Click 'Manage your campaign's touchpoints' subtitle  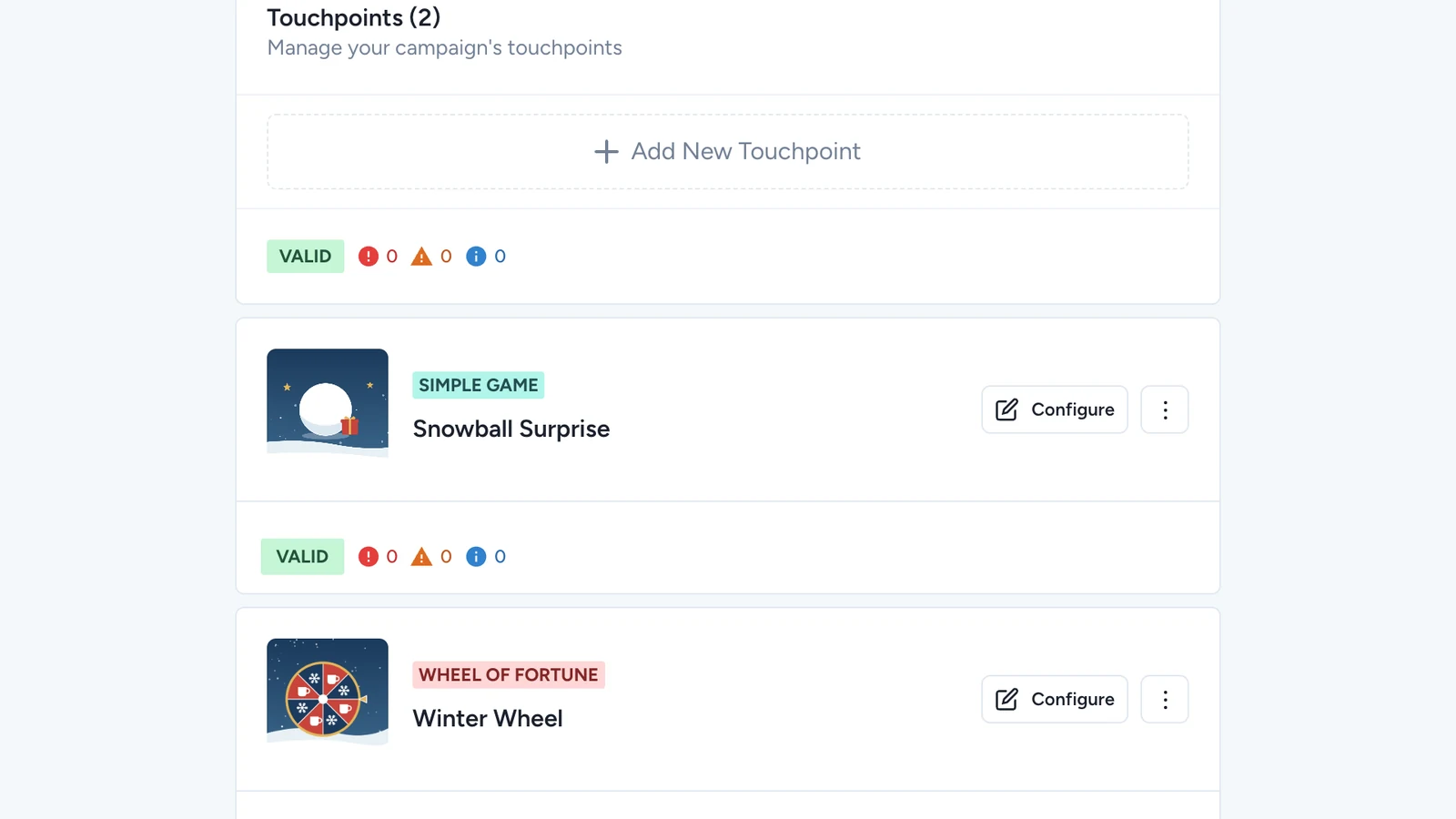tap(444, 47)
